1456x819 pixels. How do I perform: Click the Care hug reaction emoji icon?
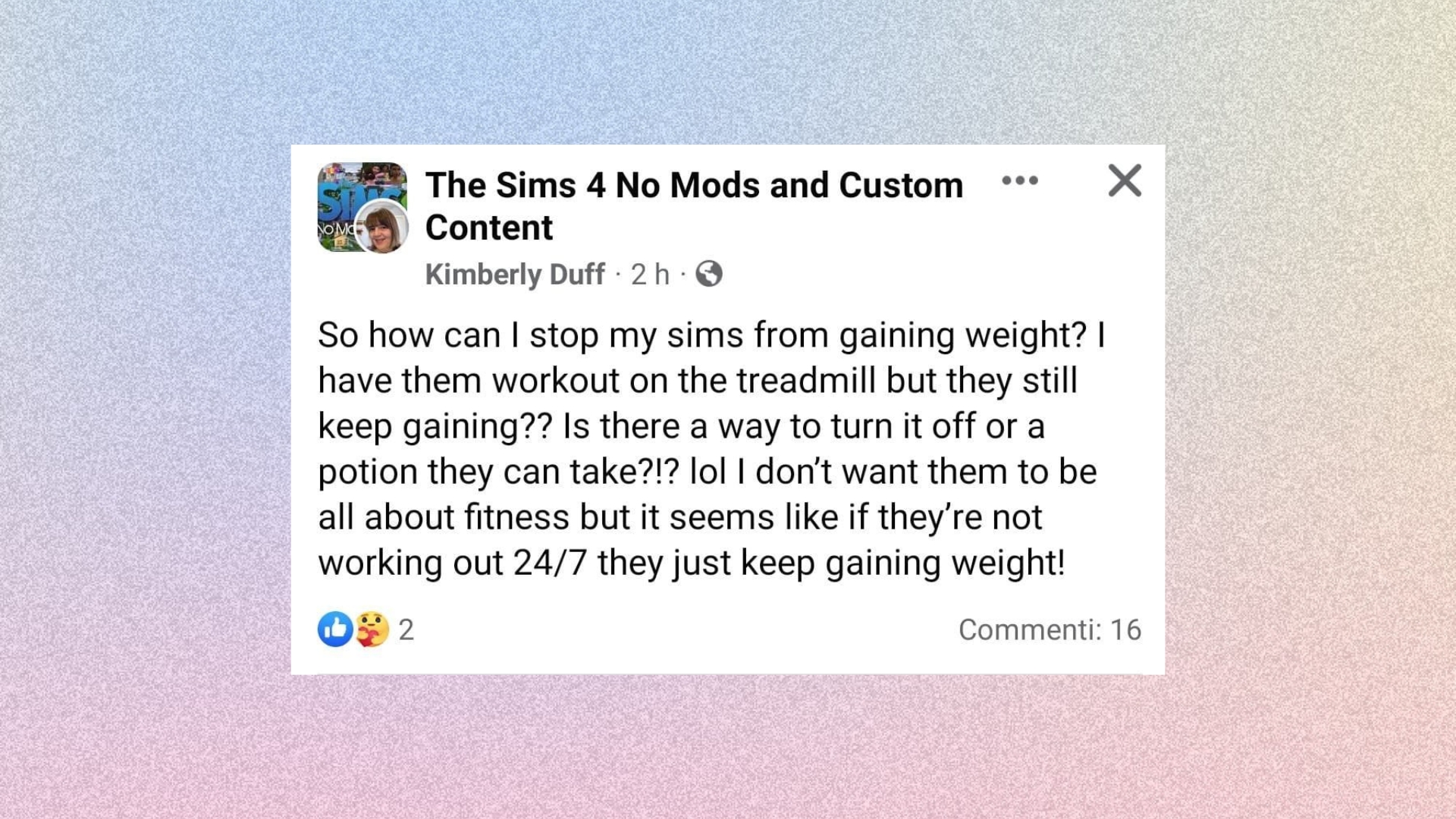[x=372, y=629]
